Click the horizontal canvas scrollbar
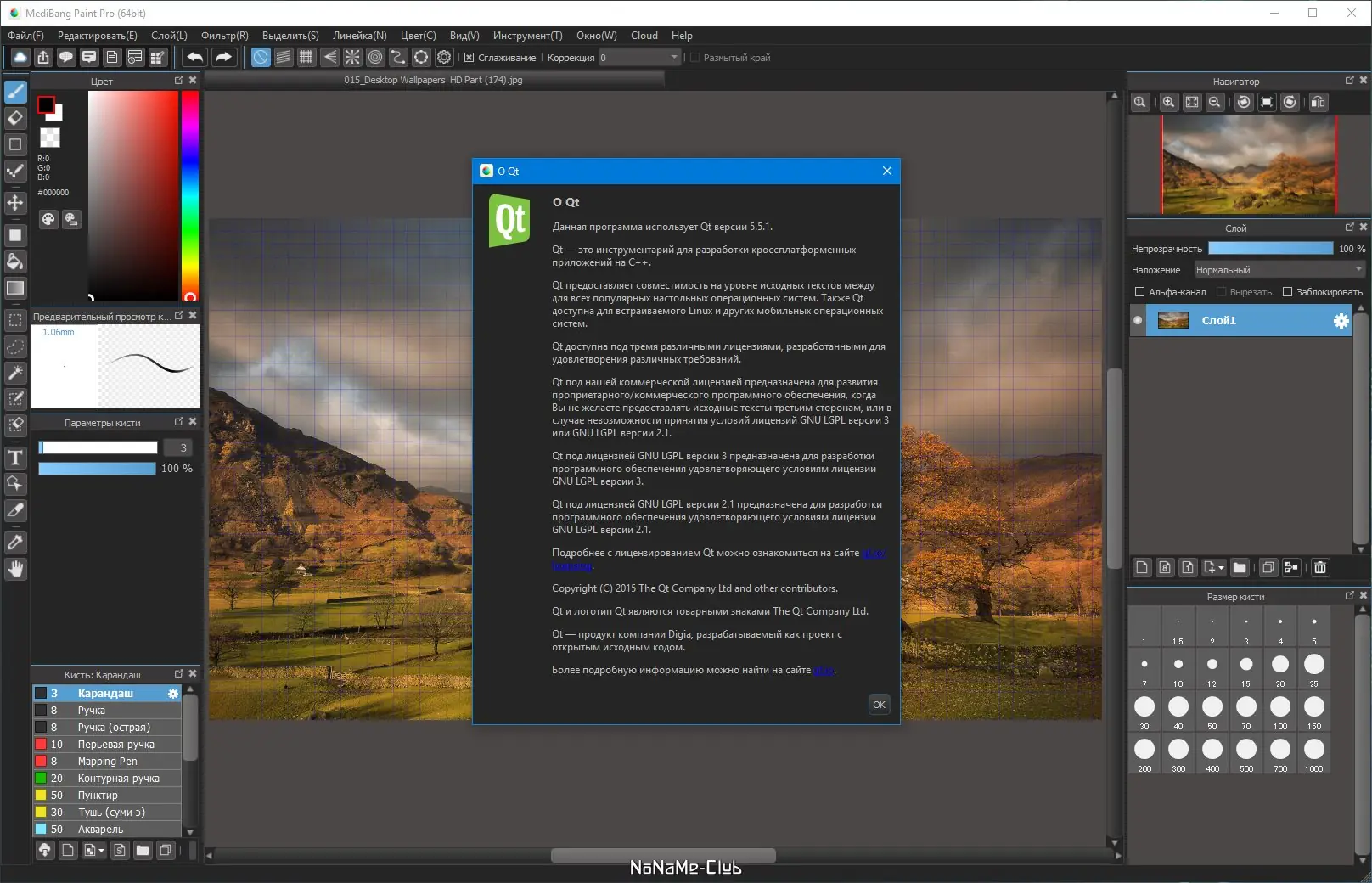Image resolution: width=1372 pixels, height=883 pixels. tap(663, 856)
